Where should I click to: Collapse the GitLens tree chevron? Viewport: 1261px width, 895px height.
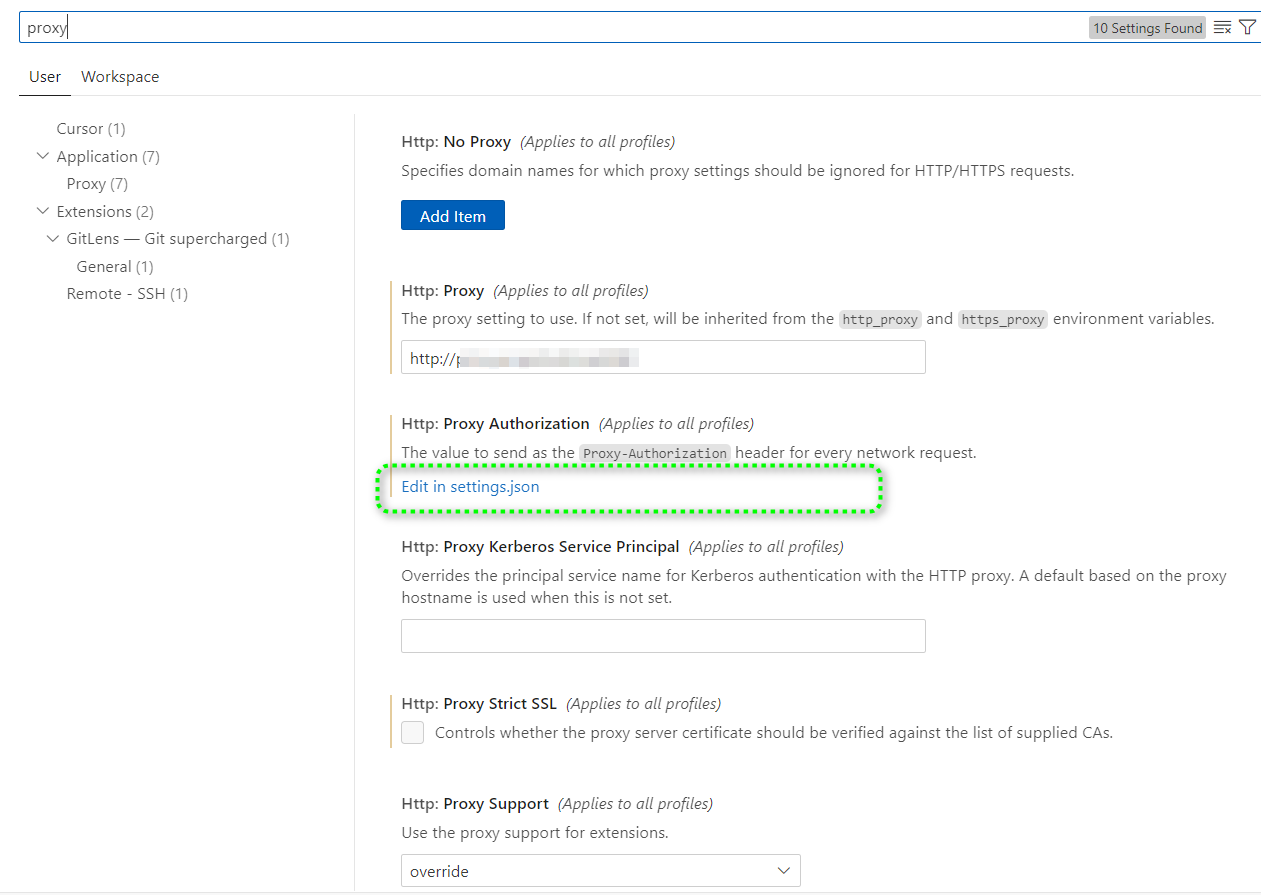[x=53, y=239]
